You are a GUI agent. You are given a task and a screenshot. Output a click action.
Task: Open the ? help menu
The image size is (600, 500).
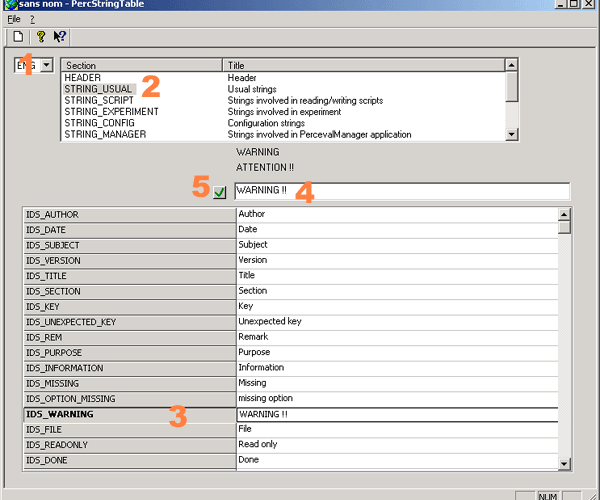tap(32, 19)
